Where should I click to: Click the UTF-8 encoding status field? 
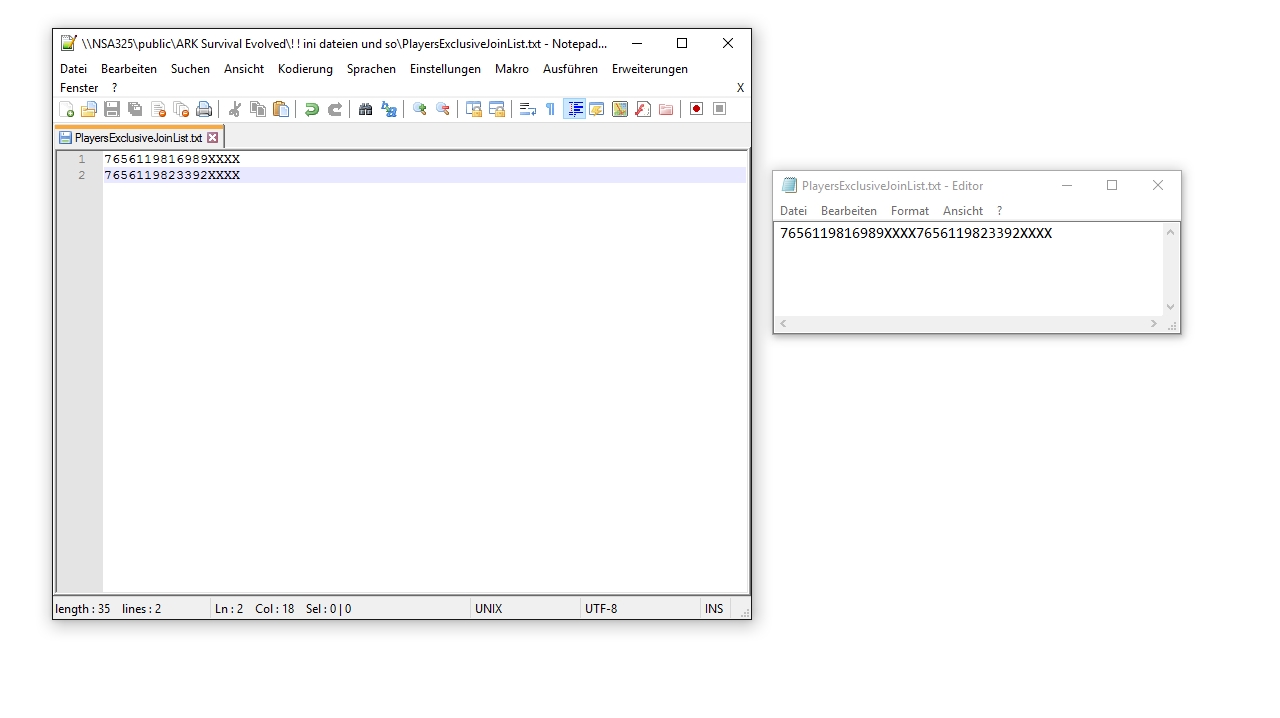click(x=640, y=608)
